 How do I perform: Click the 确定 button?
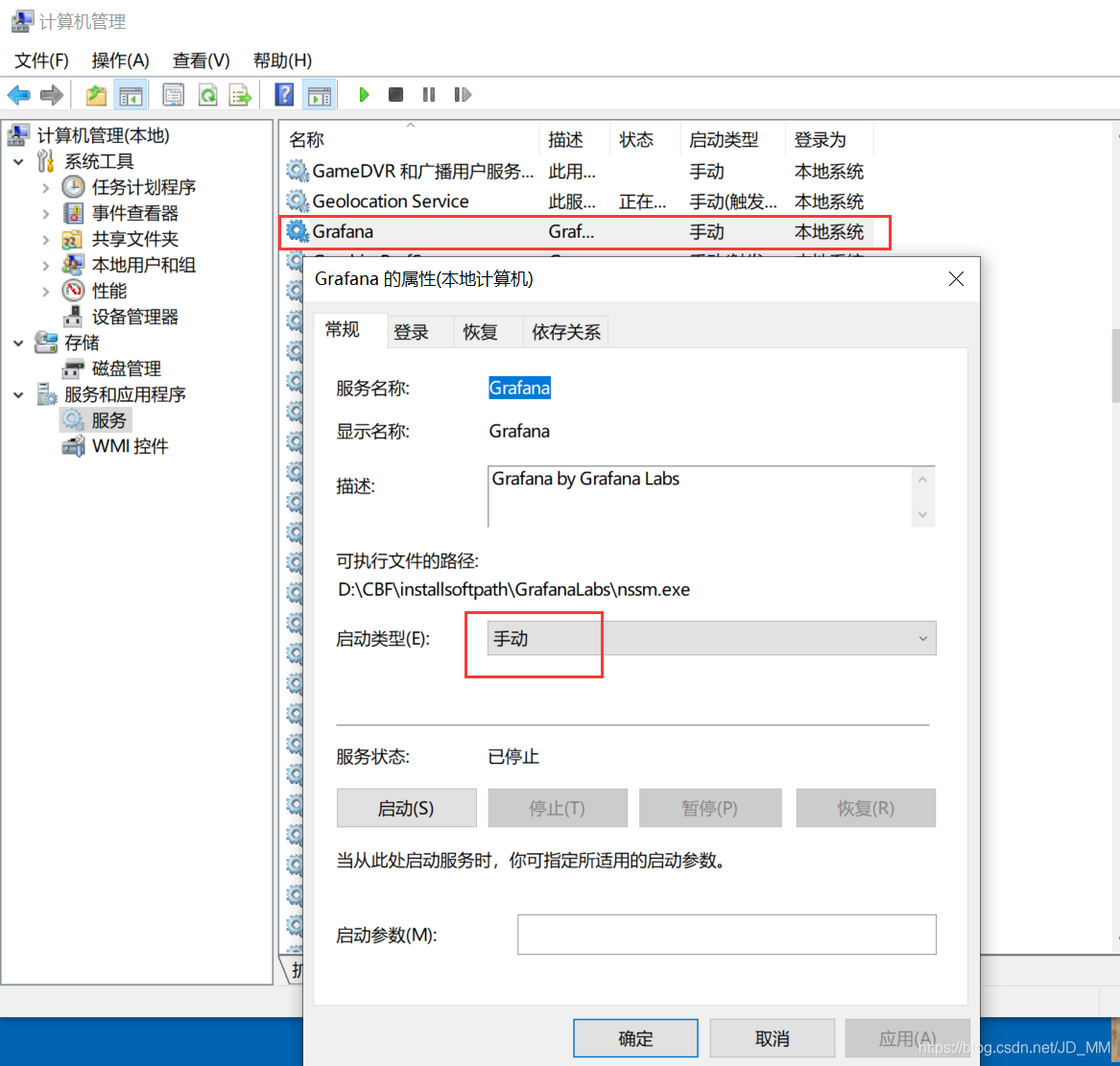tap(635, 1038)
